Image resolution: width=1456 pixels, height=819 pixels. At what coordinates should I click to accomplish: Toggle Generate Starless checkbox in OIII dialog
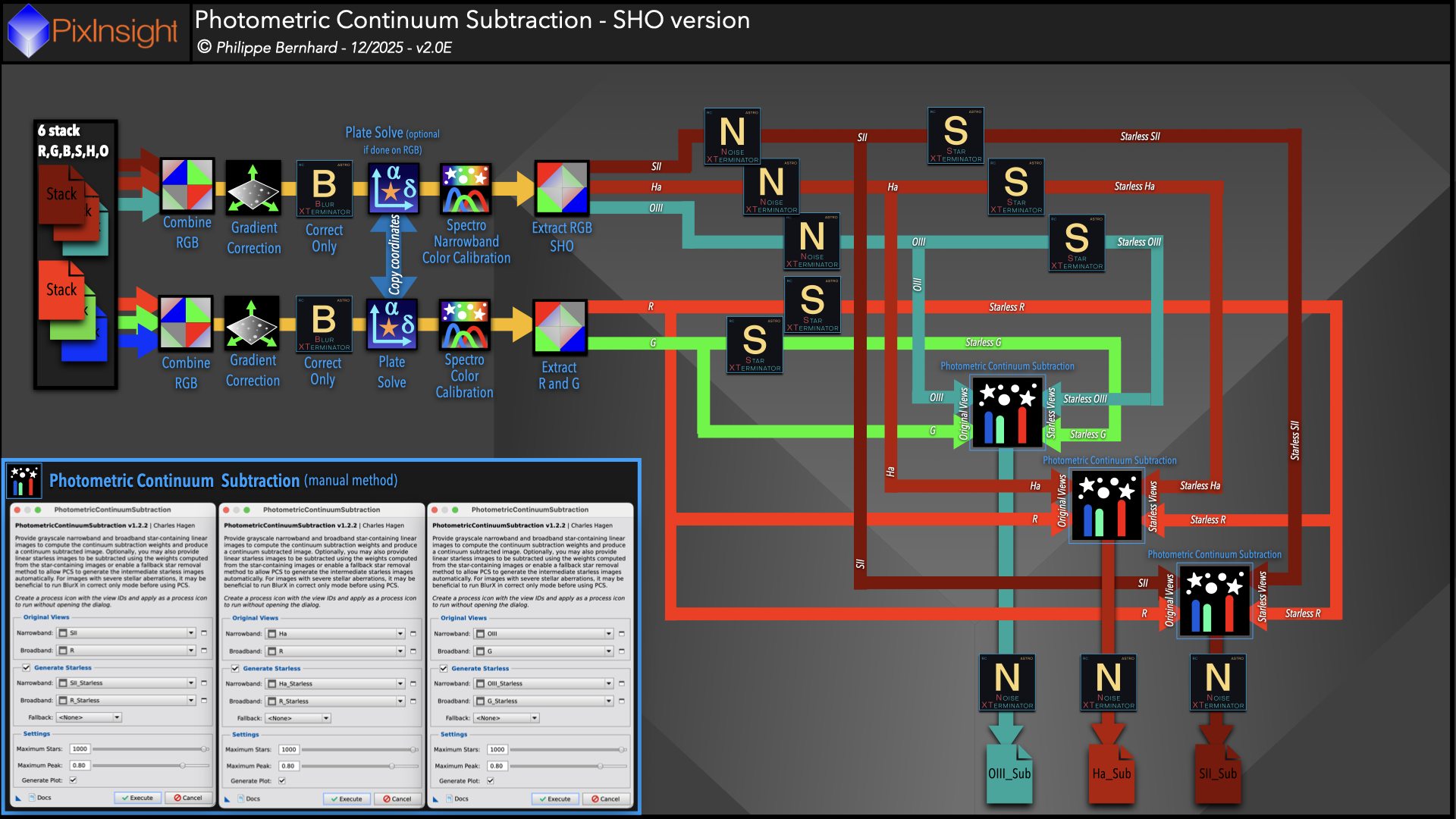[x=444, y=668]
